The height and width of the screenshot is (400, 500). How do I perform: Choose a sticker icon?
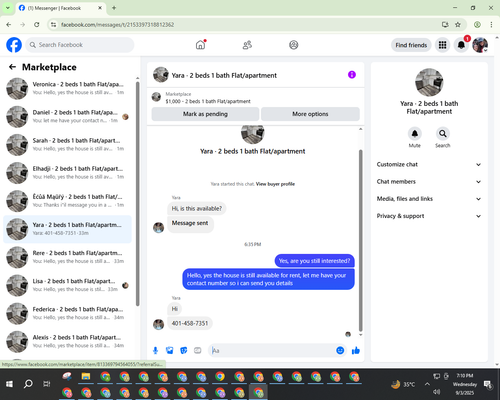tap(184, 350)
